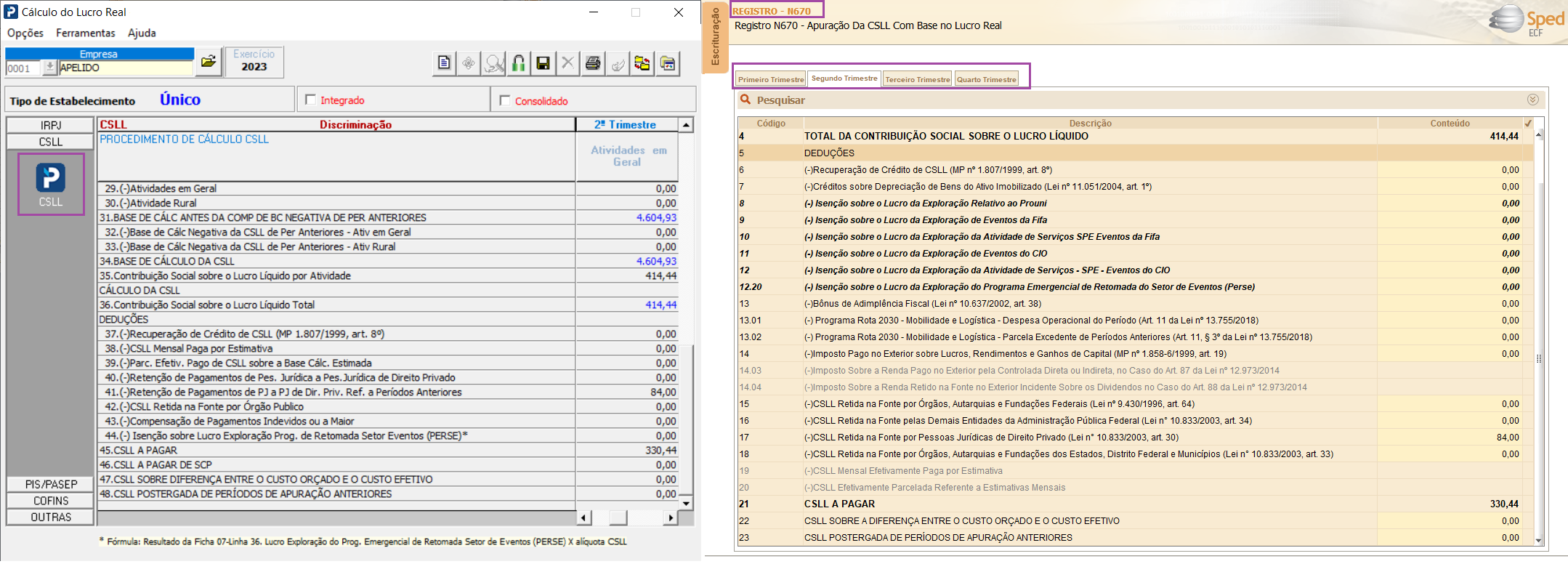
Task: Click horizontal scrollbar thumb of CSLL grid
Action: pyautogui.click(x=618, y=517)
